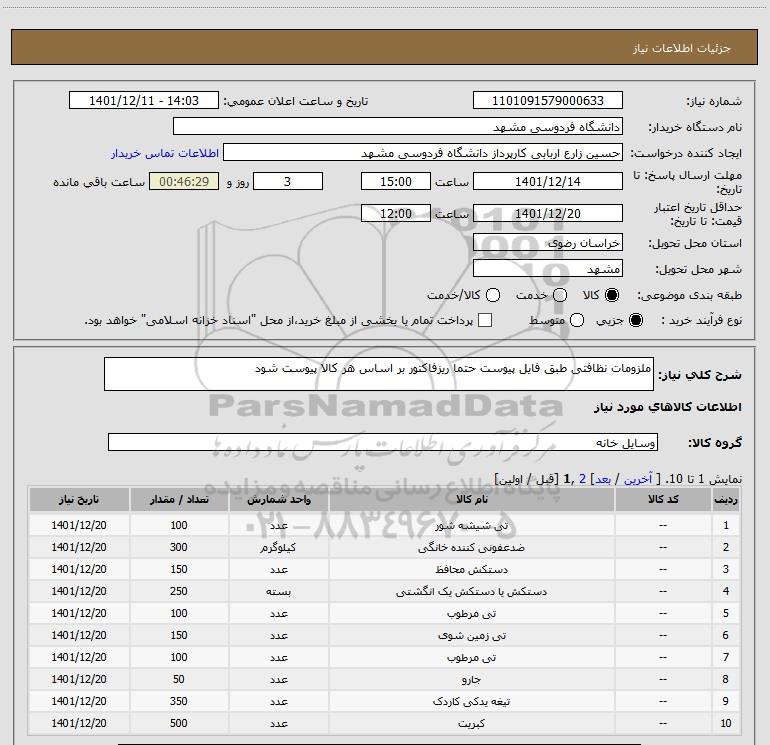This screenshot has width=770, height=745.
Task: Click the واحد شمارش column header
Action: click(278, 499)
